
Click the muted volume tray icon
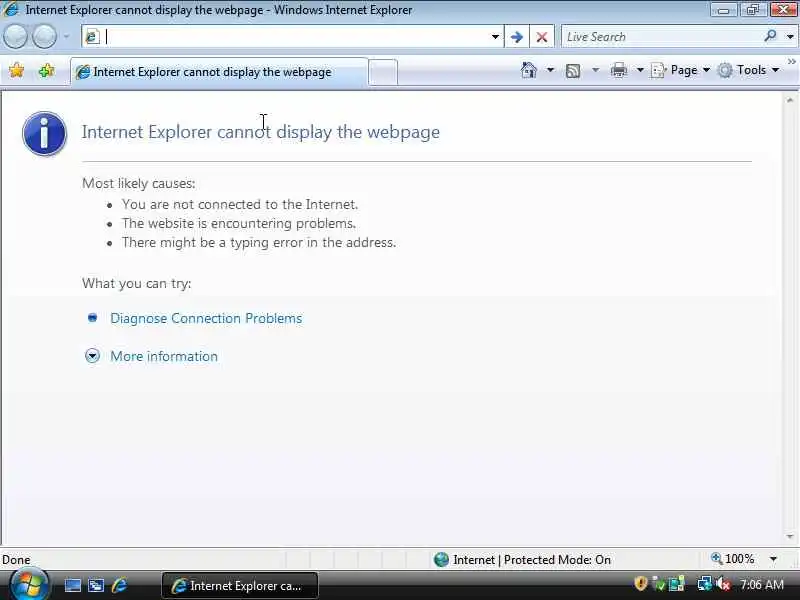722,584
